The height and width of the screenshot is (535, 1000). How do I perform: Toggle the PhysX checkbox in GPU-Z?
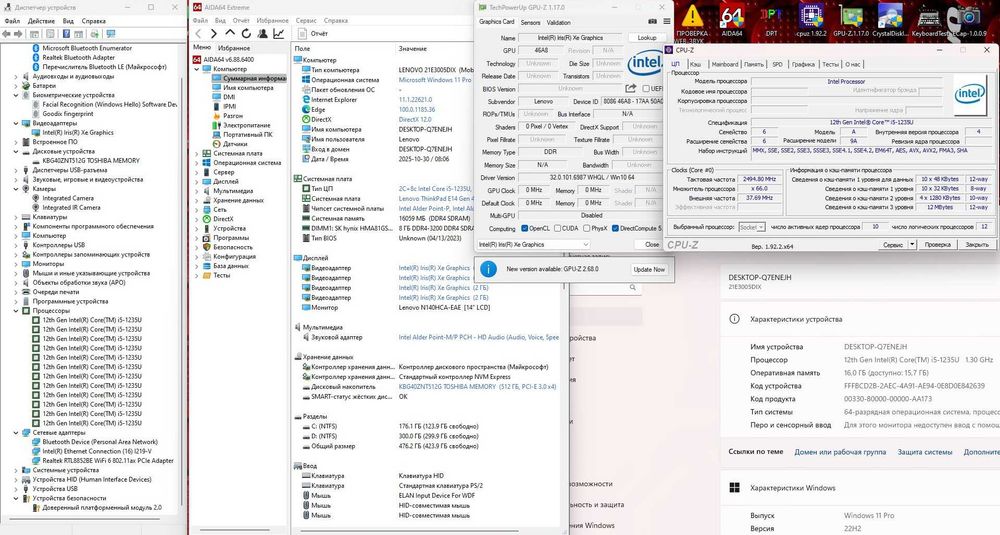pyautogui.click(x=585, y=228)
